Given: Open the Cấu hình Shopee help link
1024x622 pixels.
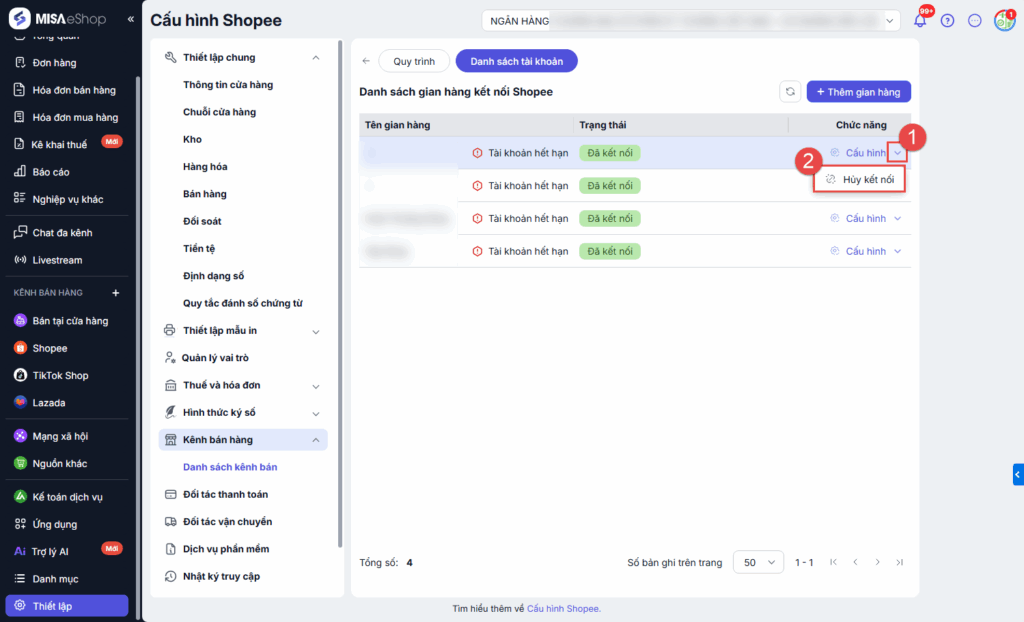Looking at the screenshot, I should pos(563,608).
